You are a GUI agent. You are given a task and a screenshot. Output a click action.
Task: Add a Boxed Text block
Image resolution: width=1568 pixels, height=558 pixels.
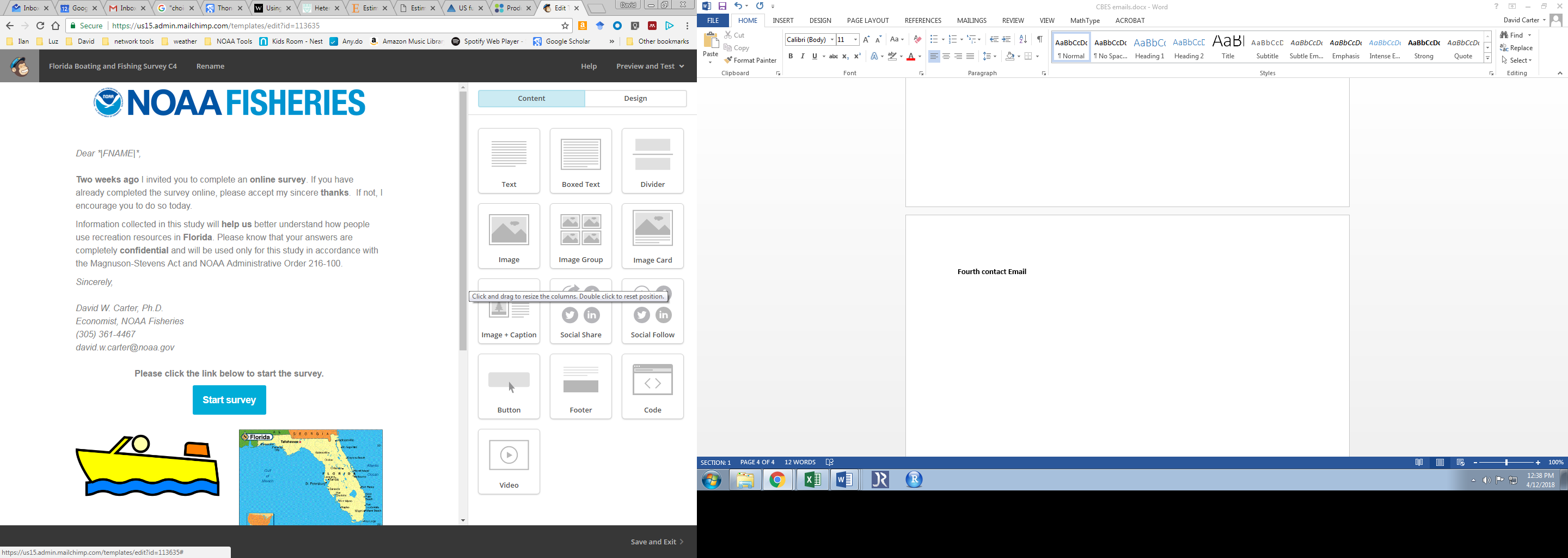coord(581,161)
